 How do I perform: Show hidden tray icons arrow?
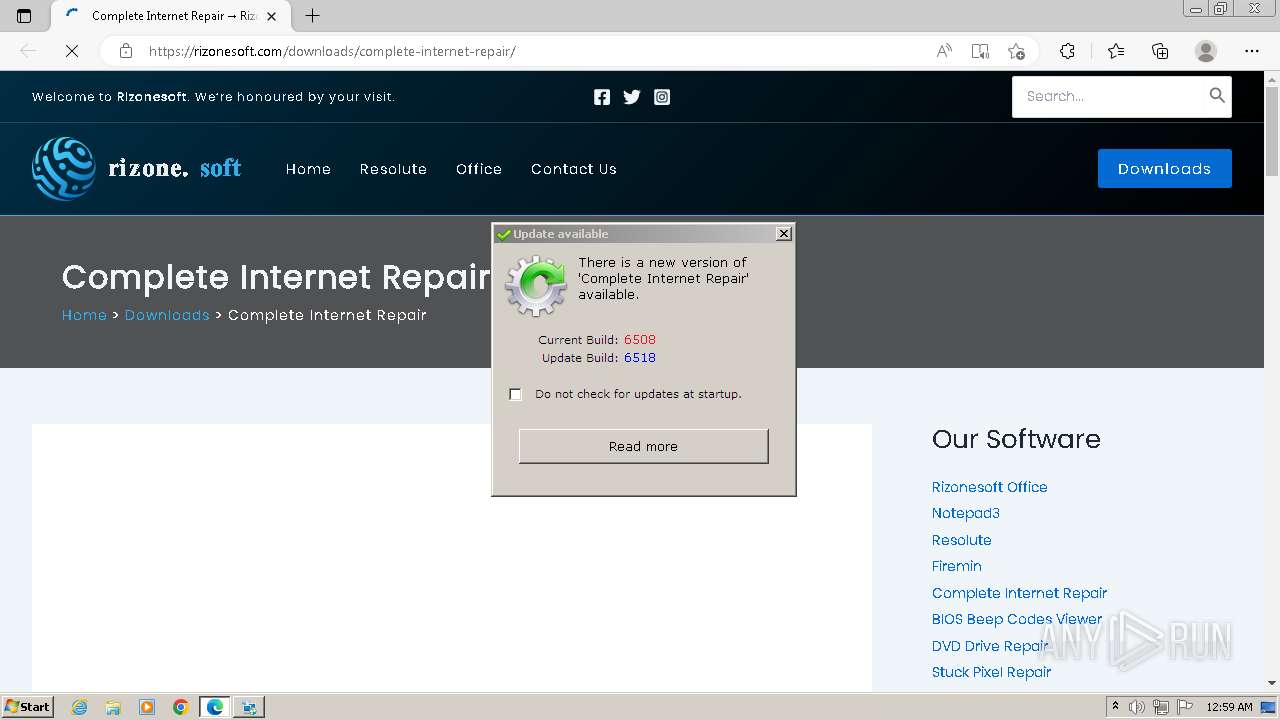pyautogui.click(x=1115, y=706)
